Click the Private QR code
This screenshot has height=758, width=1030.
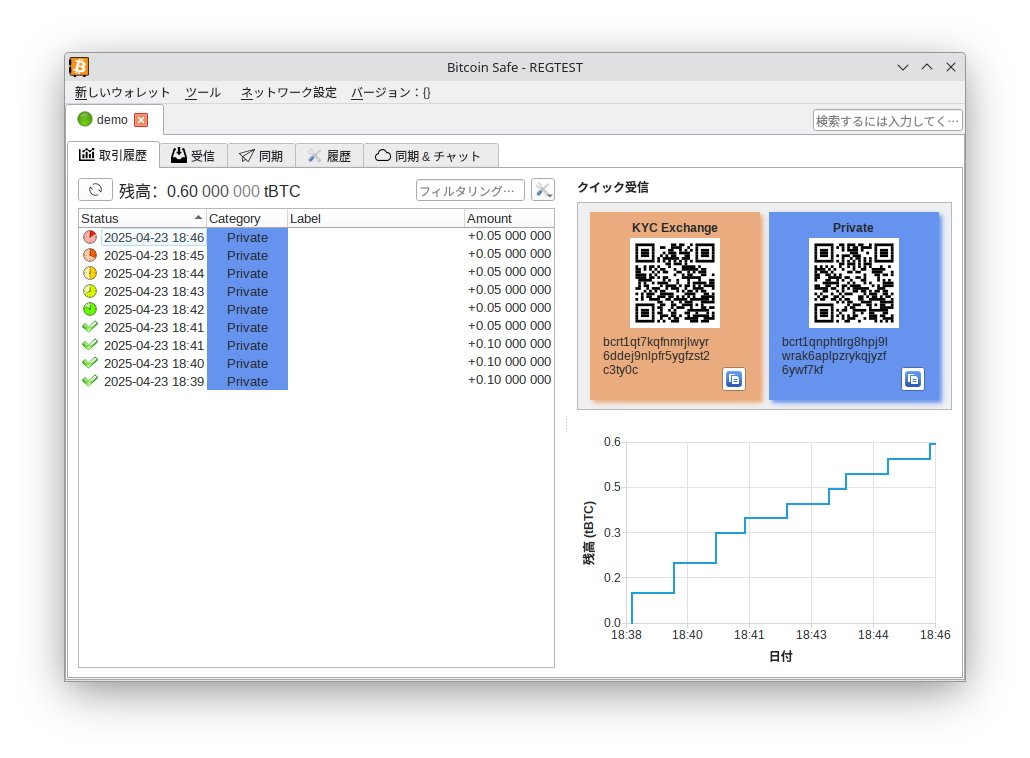(853, 283)
